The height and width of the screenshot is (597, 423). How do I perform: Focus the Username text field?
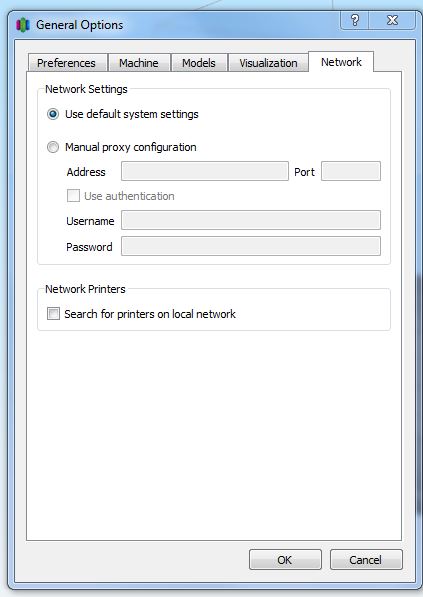[x=251, y=220]
